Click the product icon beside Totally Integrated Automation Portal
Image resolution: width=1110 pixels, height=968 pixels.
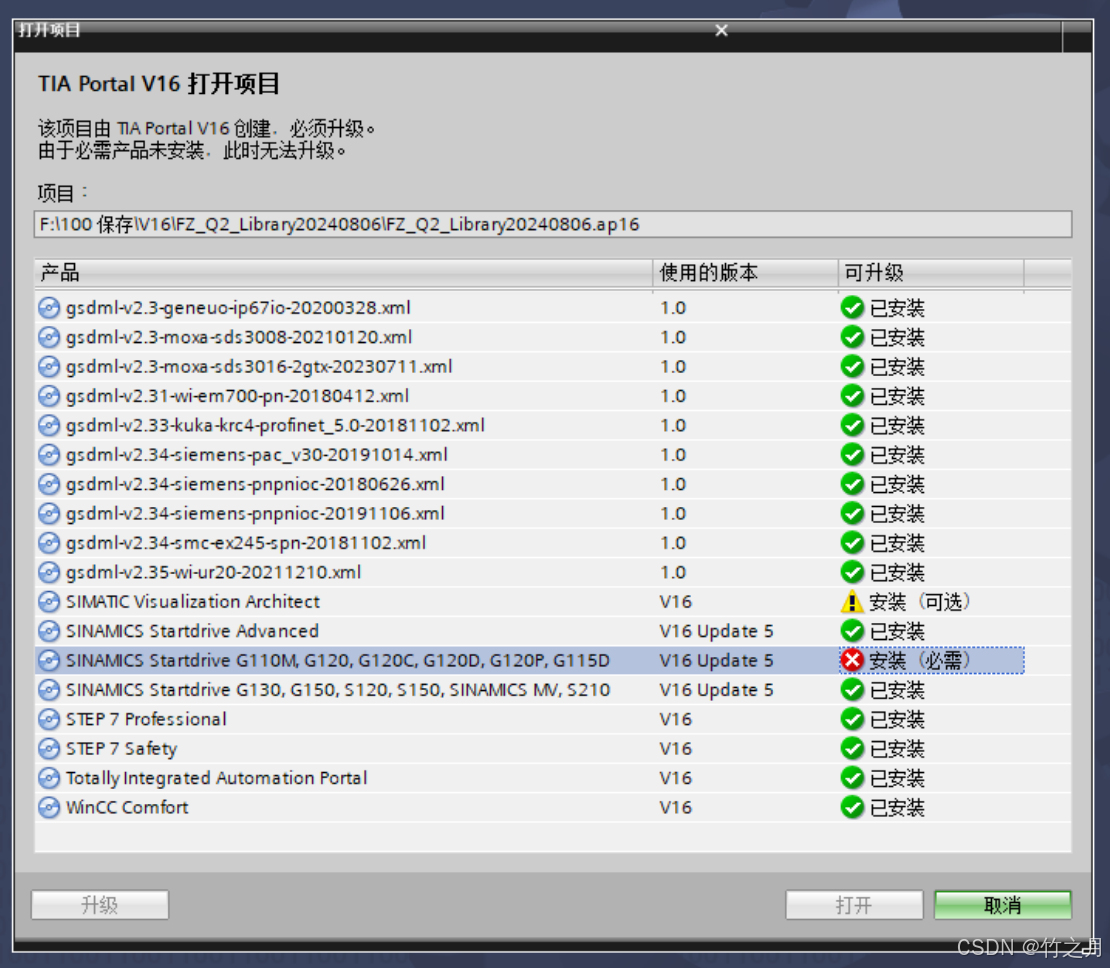pyautogui.click(x=49, y=778)
